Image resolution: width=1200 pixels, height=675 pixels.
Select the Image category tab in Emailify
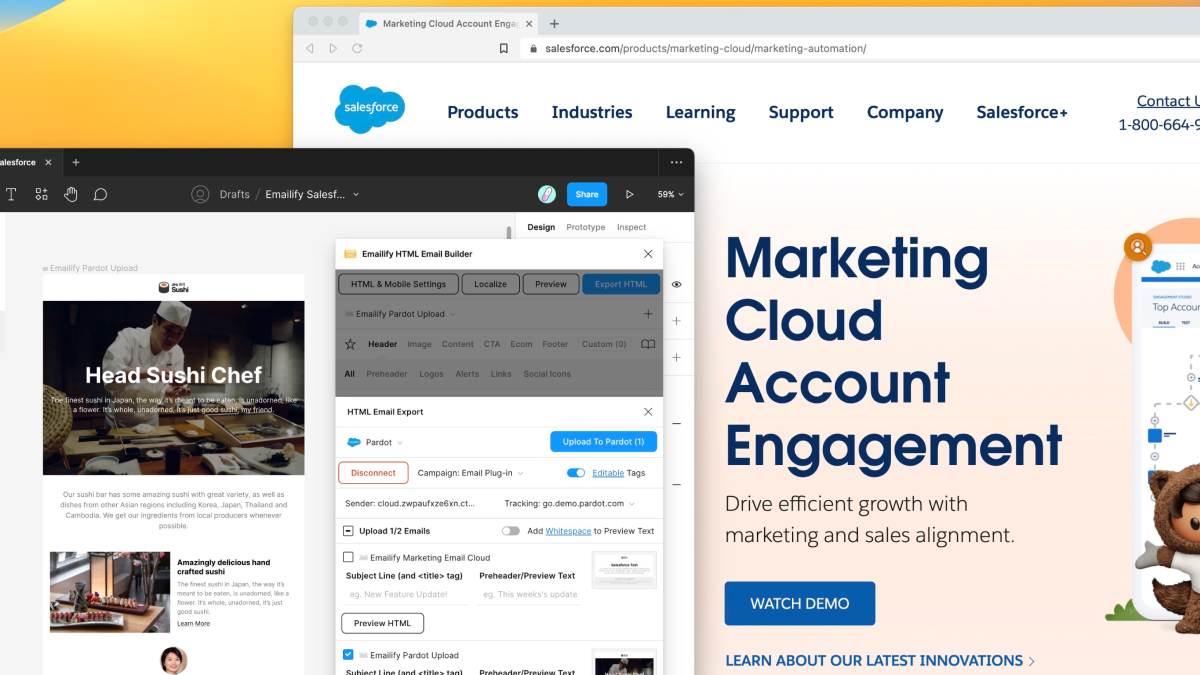pyautogui.click(x=419, y=344)
